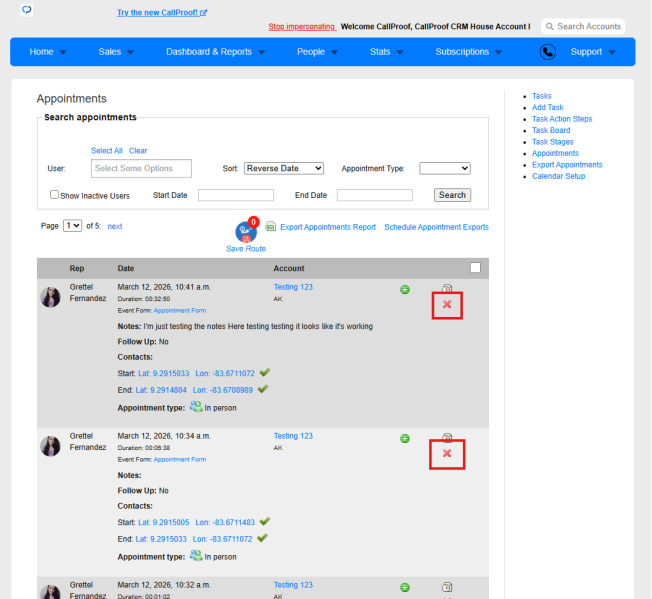The width and height of the screenshot is (652, 599).
Task: Click Schedule Appointment Exports link
Action: point(436,227)
